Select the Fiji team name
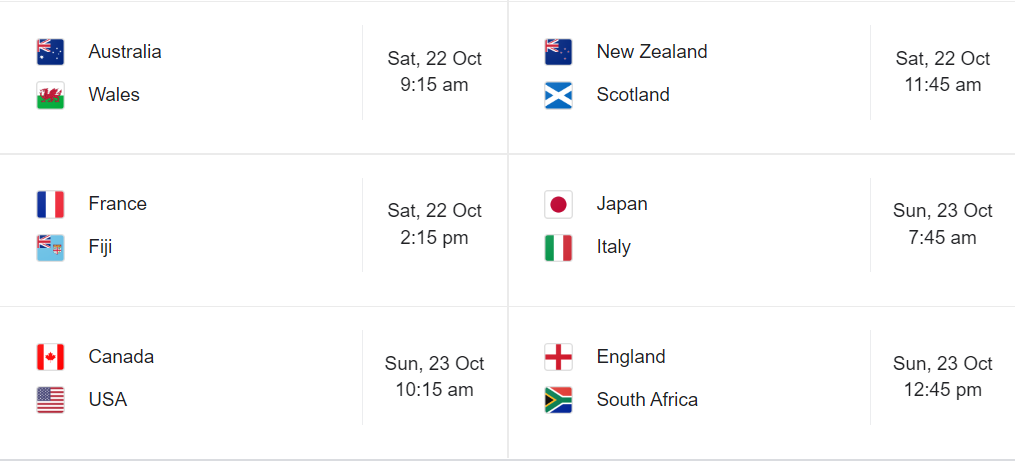Image resolution: width=1015 pixels, height=461 pixels. pyautogui.click(x=100, y=247)
